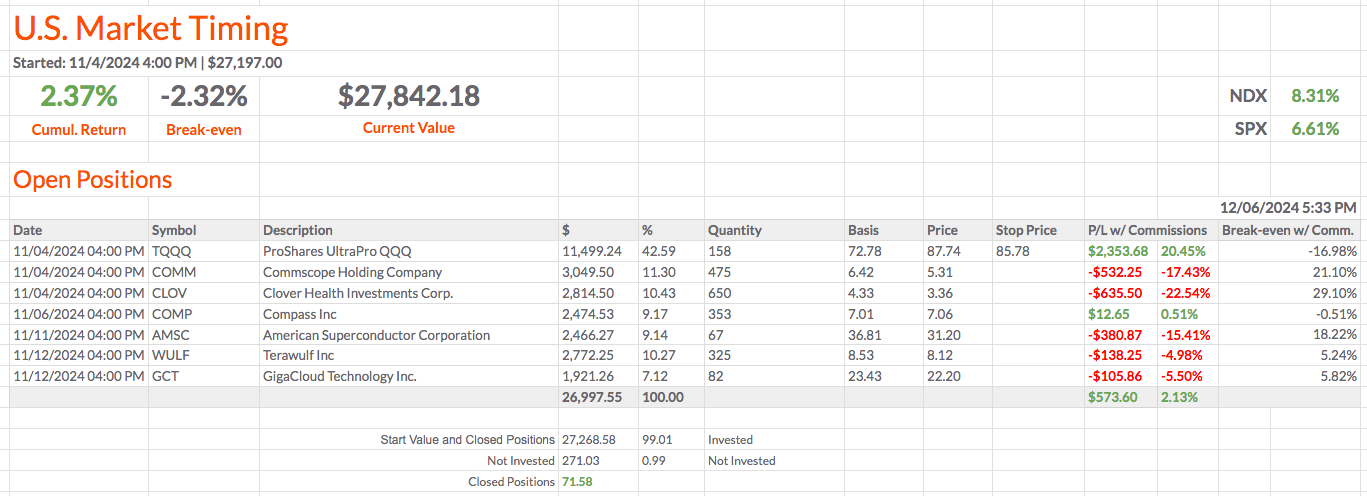
Task: Select the Stop Price column header
Action: 1026,230
